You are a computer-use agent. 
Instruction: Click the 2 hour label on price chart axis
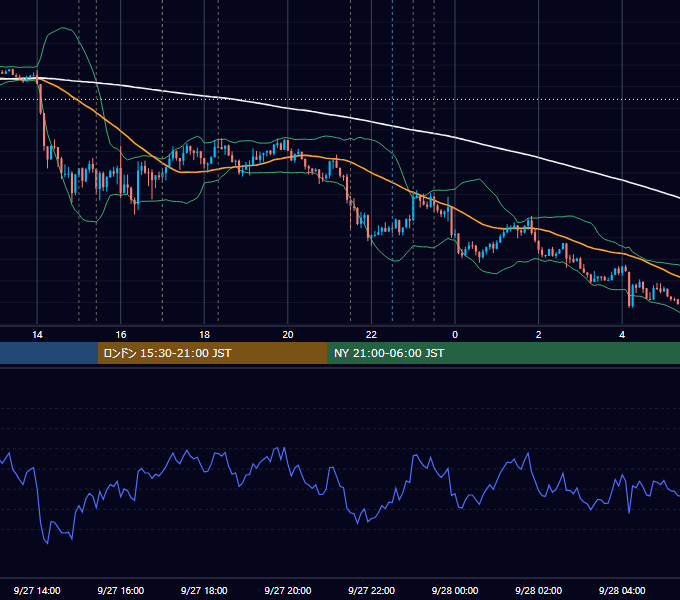pyautogui.click(x=539, y=335)
